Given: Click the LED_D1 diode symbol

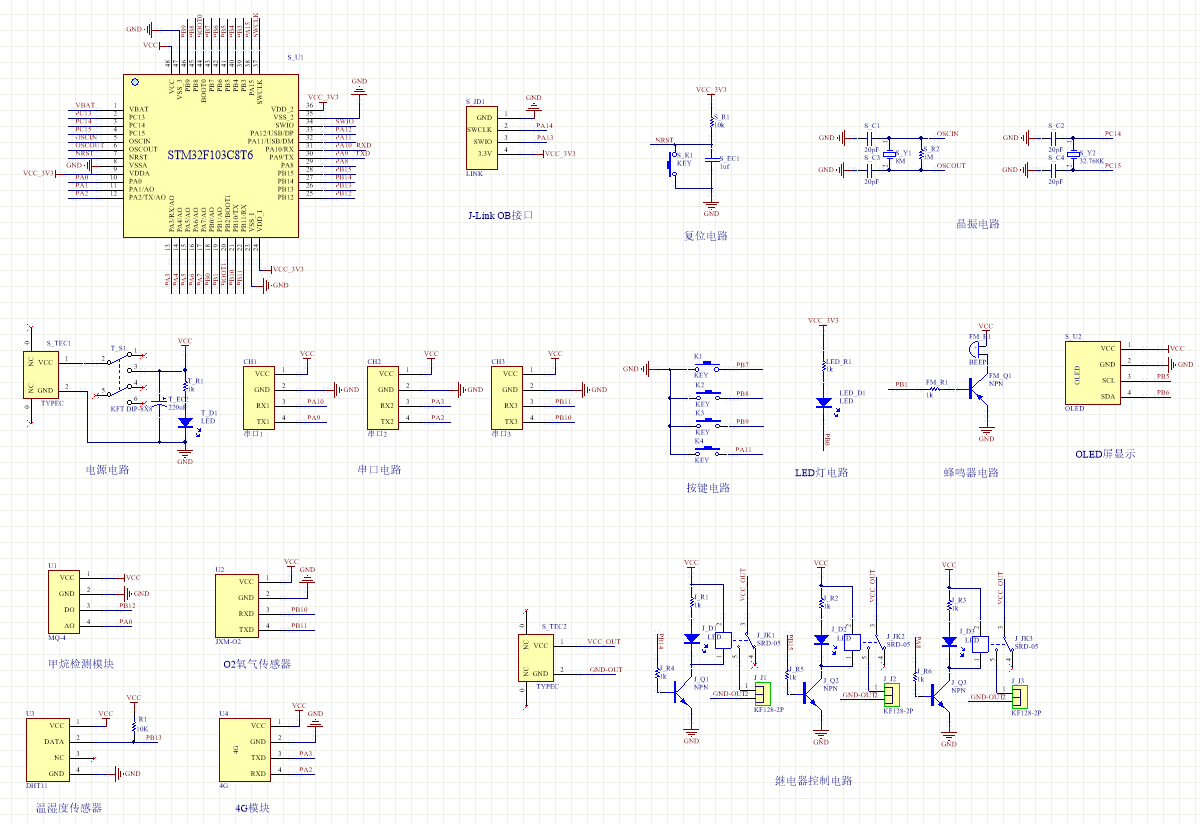Looking at the screenshot, I should [823, 402].
